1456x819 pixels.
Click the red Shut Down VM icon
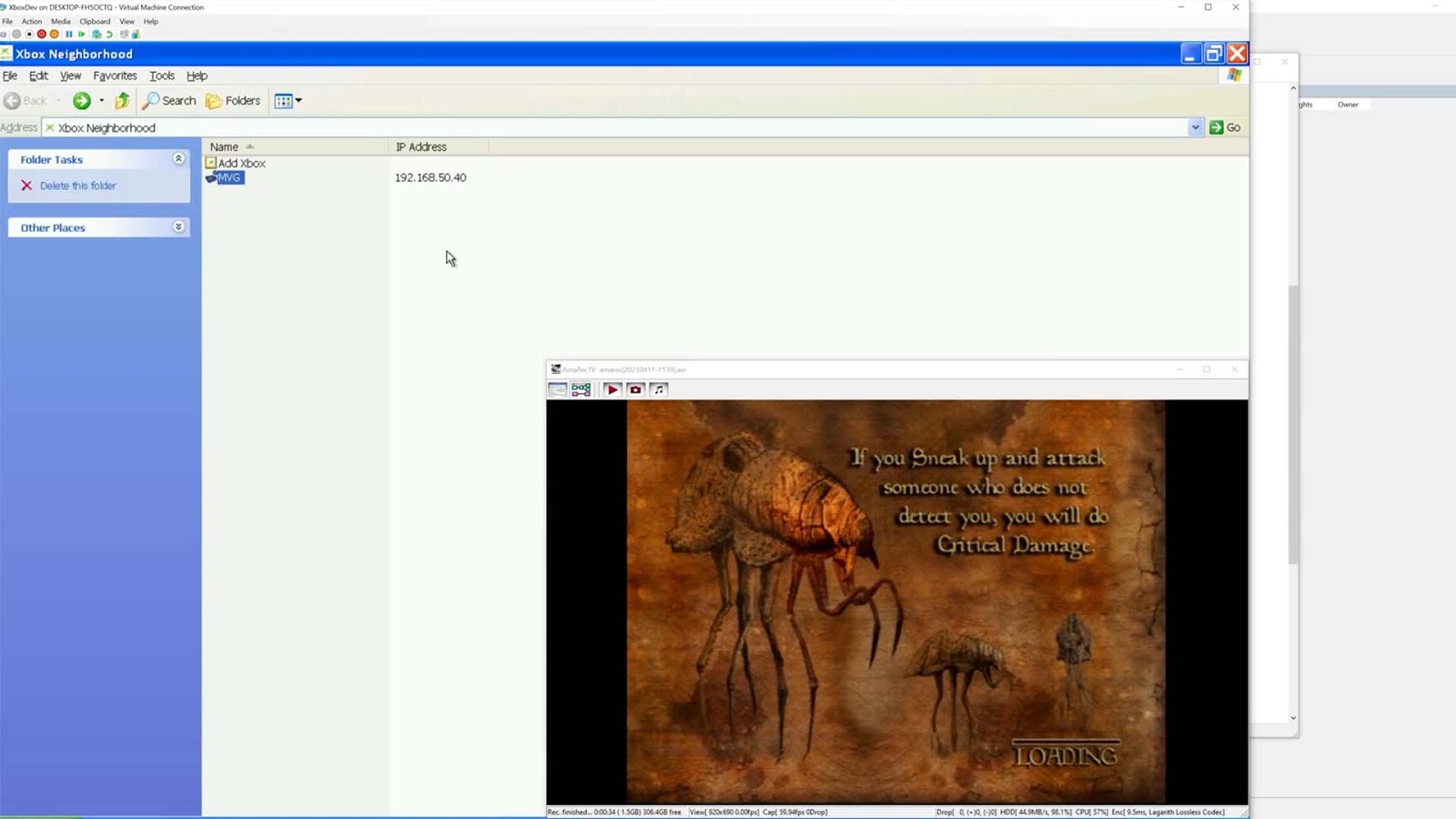(42, 34)
